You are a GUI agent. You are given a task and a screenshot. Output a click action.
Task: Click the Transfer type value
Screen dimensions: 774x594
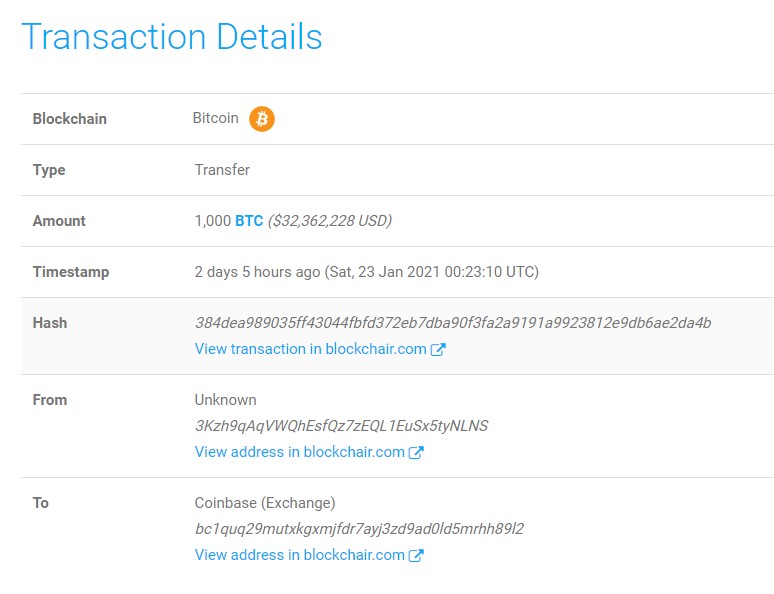pos(222,170)
